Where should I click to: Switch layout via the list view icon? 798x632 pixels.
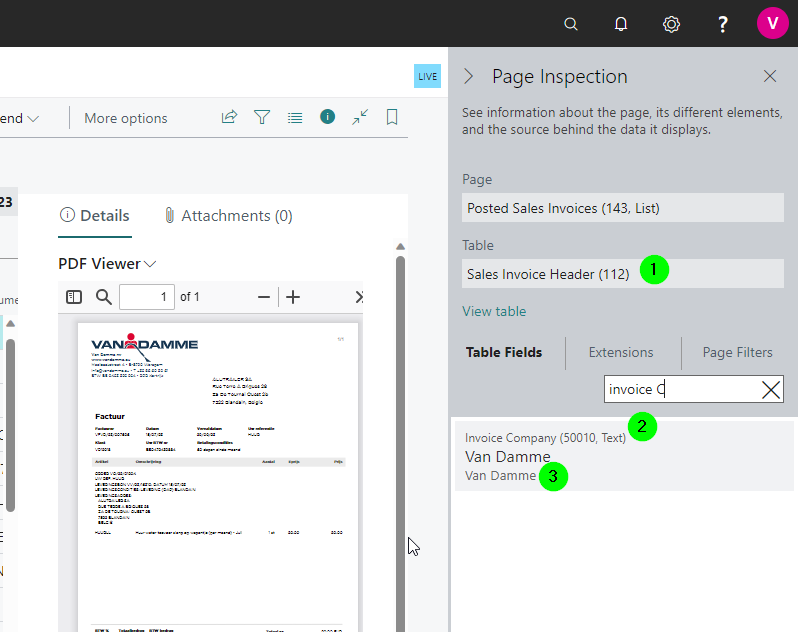(x=295, y=118)
